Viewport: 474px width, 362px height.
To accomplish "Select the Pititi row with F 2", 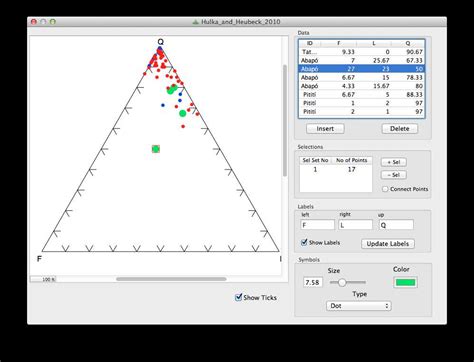I will (x=362, y=112).
